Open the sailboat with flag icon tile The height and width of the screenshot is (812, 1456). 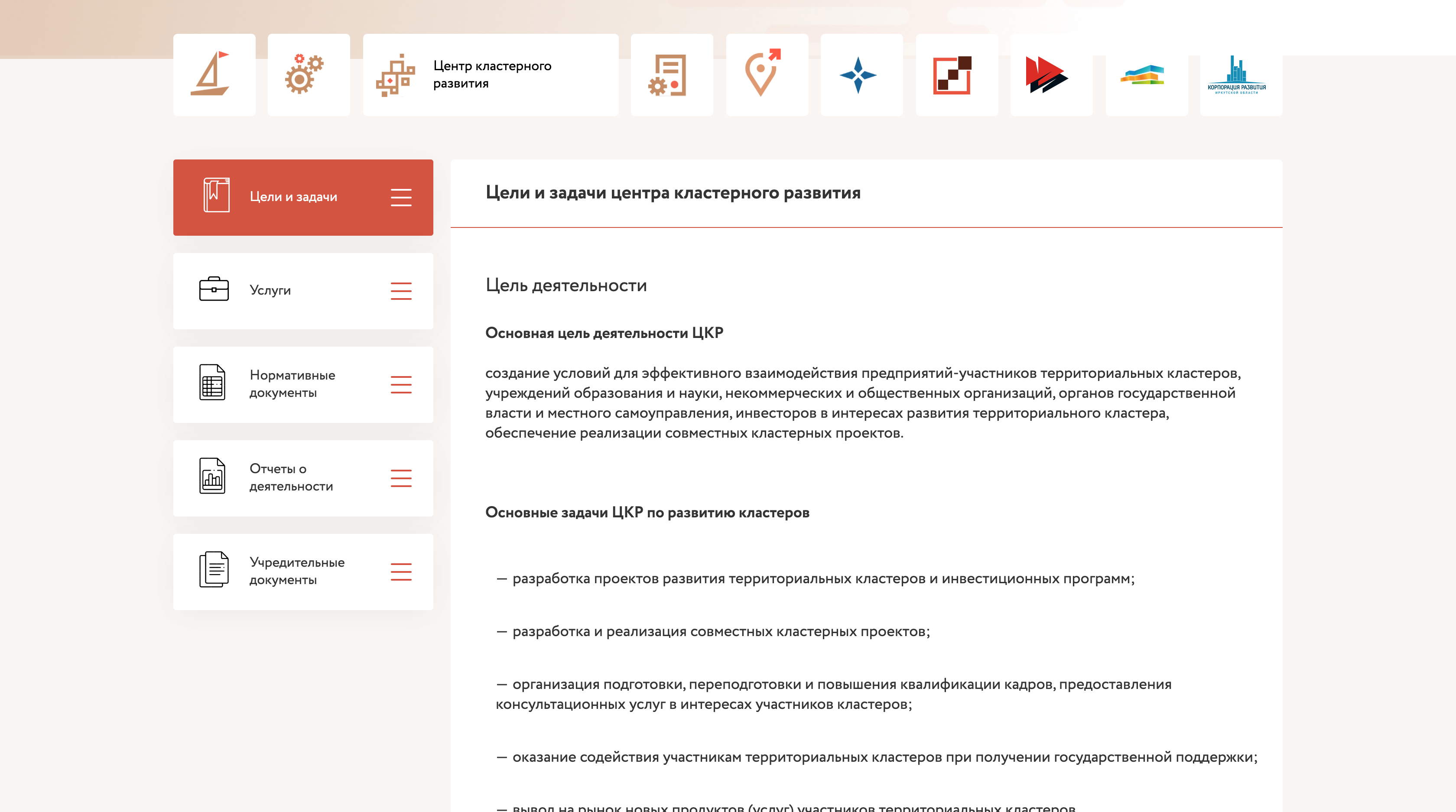coord(214,75)
